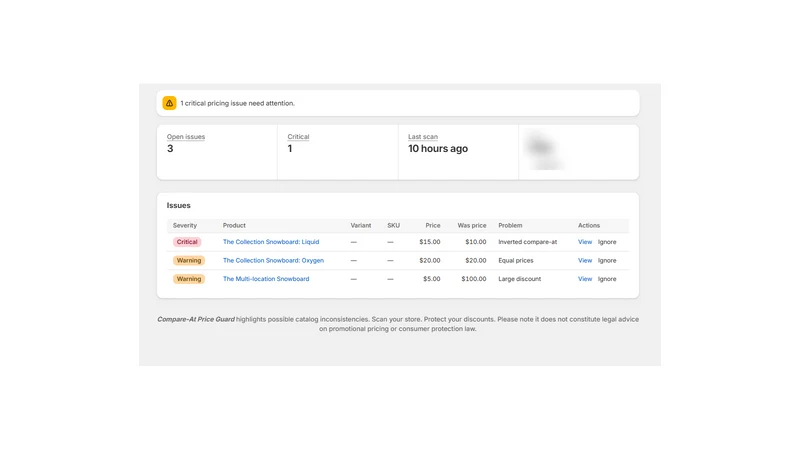Click the Equal prices problem text

pos(516,260)
